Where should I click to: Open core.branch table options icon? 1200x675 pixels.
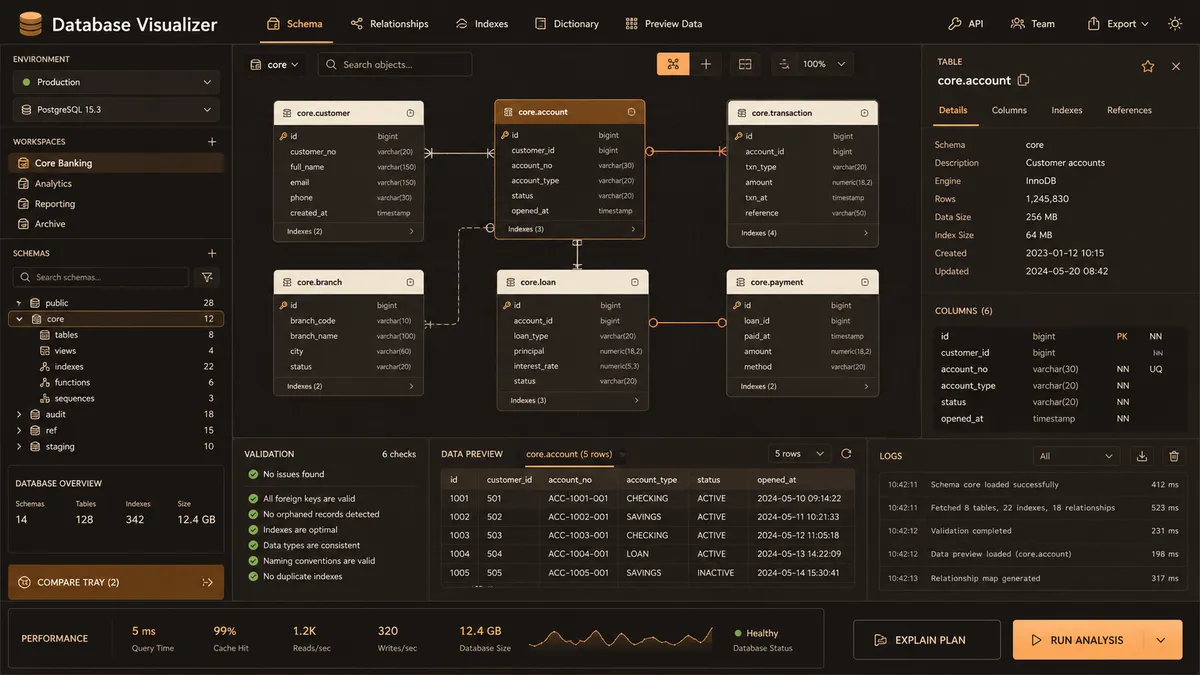pyautogui.click(x=410, y=282)
